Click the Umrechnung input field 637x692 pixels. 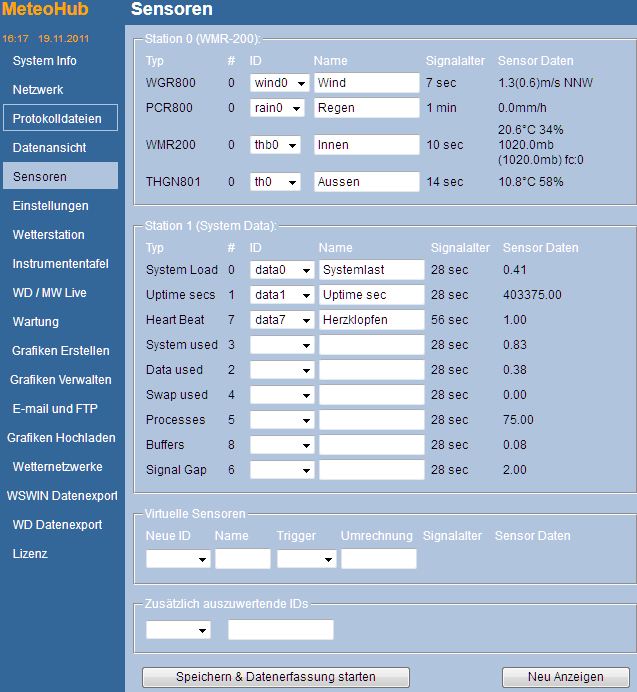click(x=378, y=560)
